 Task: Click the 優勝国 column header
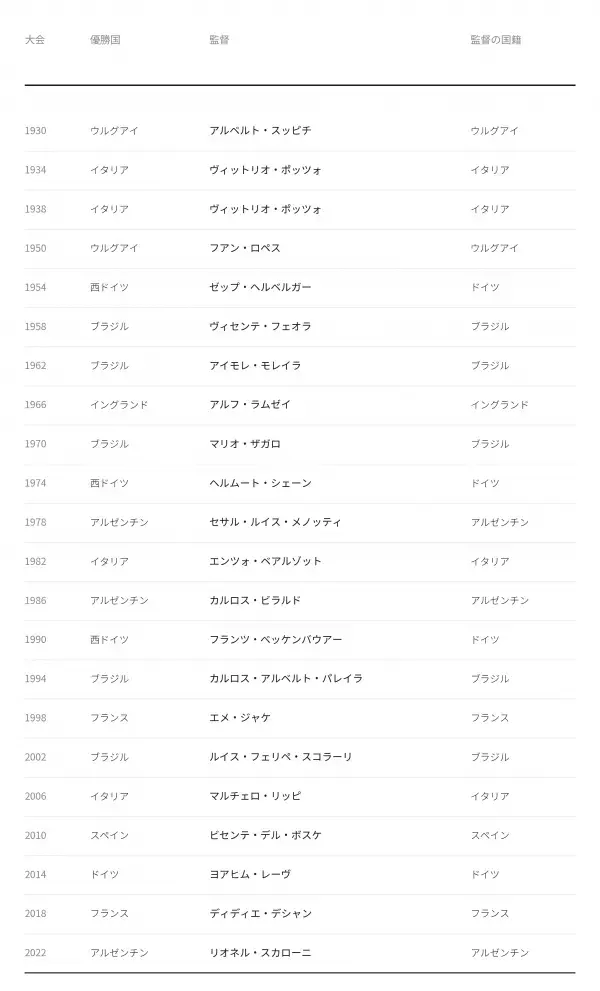pos(105,40)
